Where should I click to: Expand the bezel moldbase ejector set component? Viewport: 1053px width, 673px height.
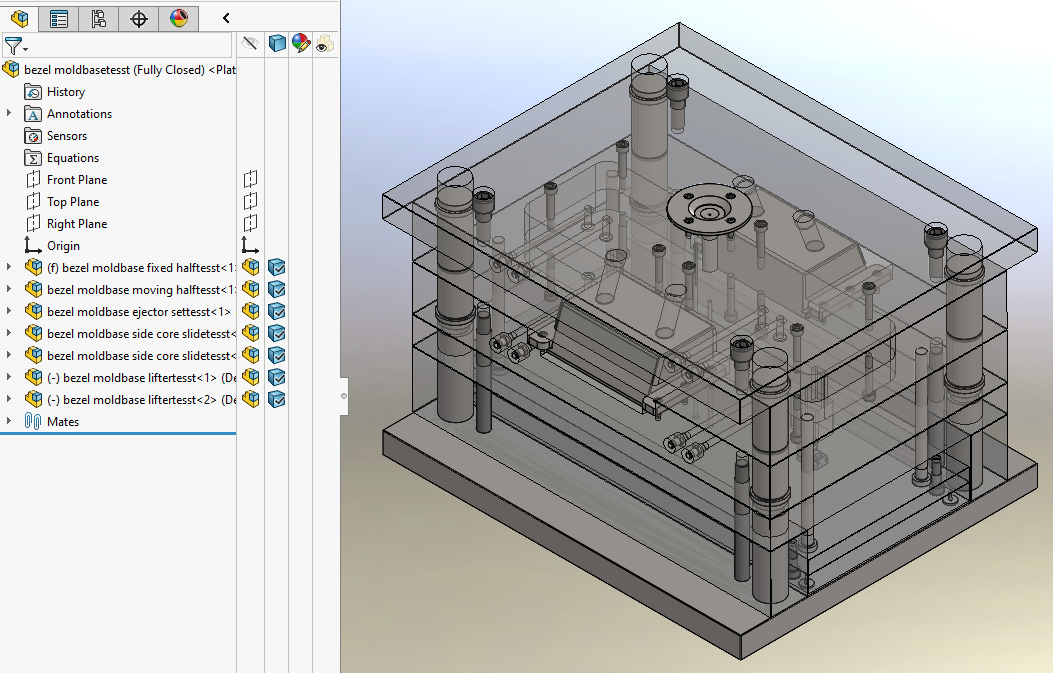tap(9, 311)
